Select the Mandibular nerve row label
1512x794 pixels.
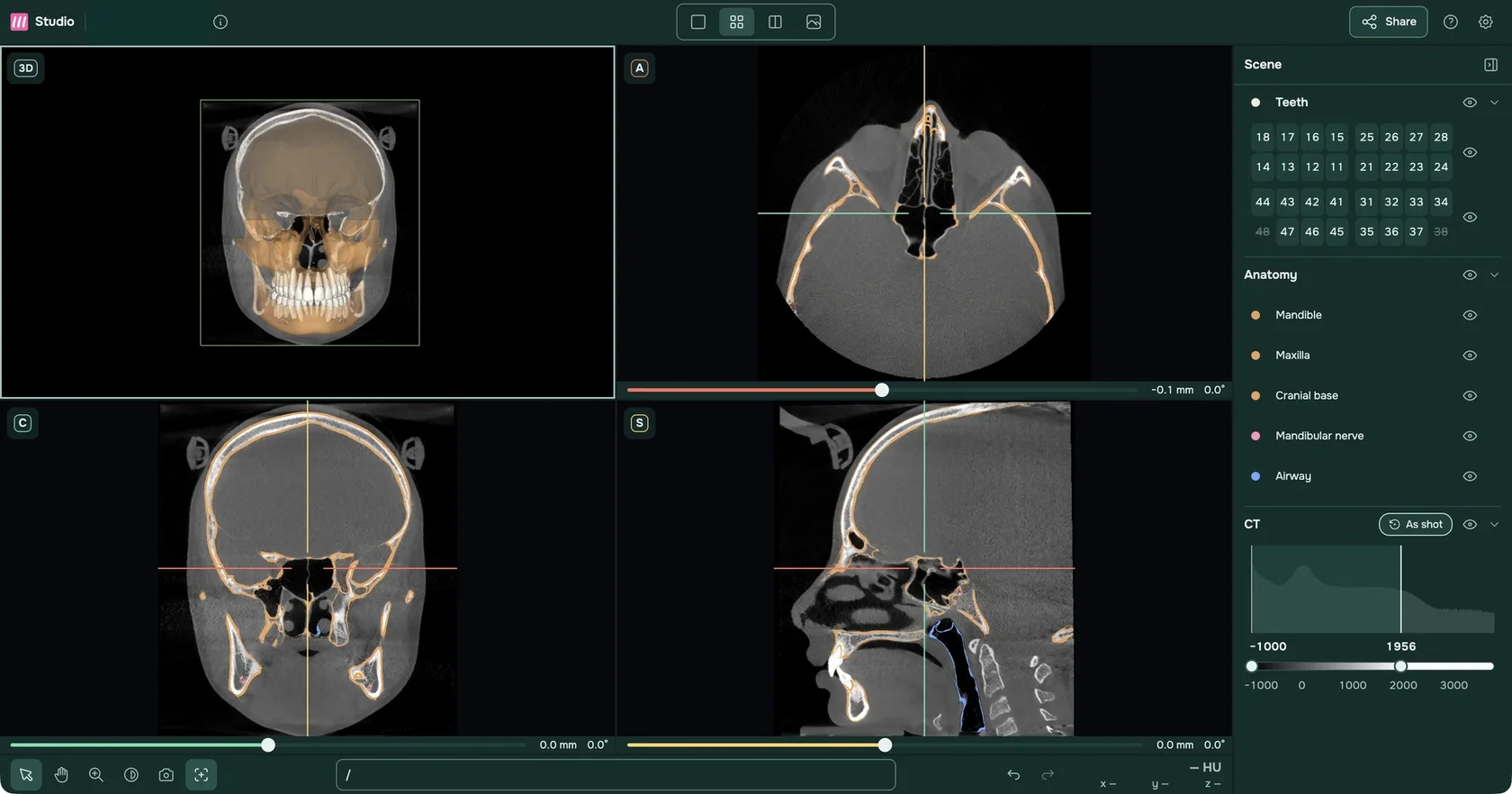(1319, 436)
